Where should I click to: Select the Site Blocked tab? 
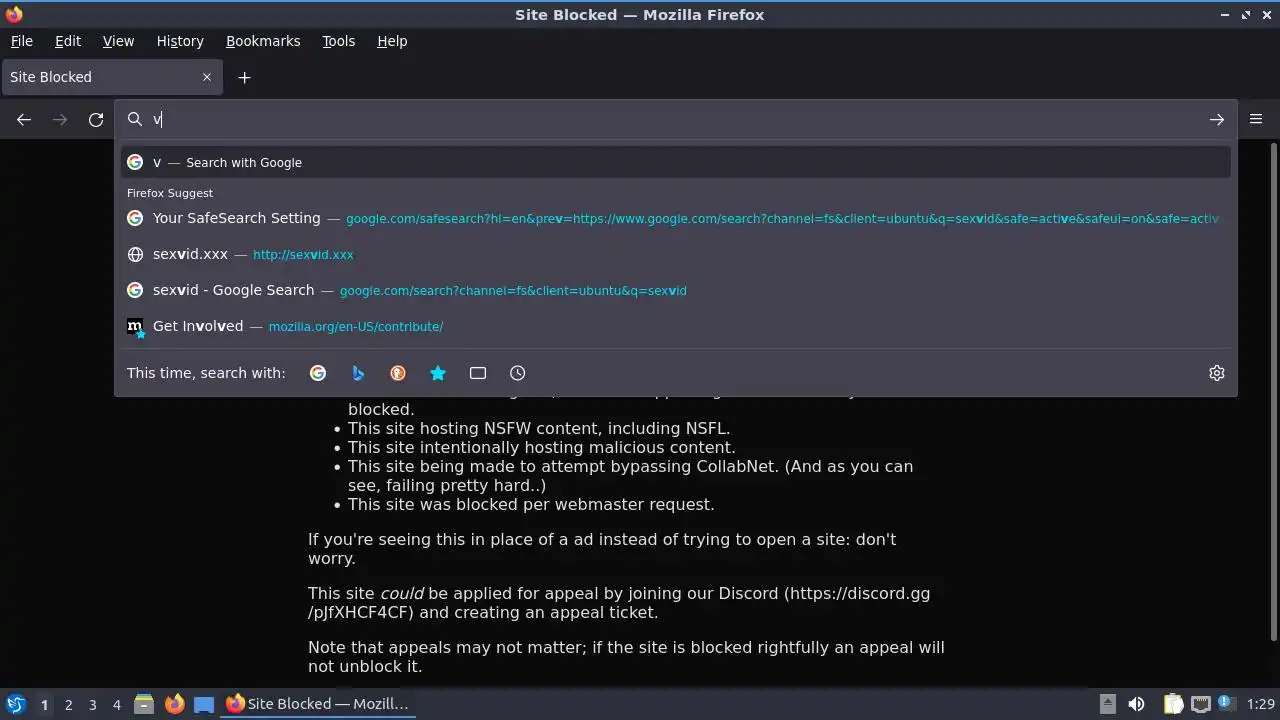click(x=110, y=77)
